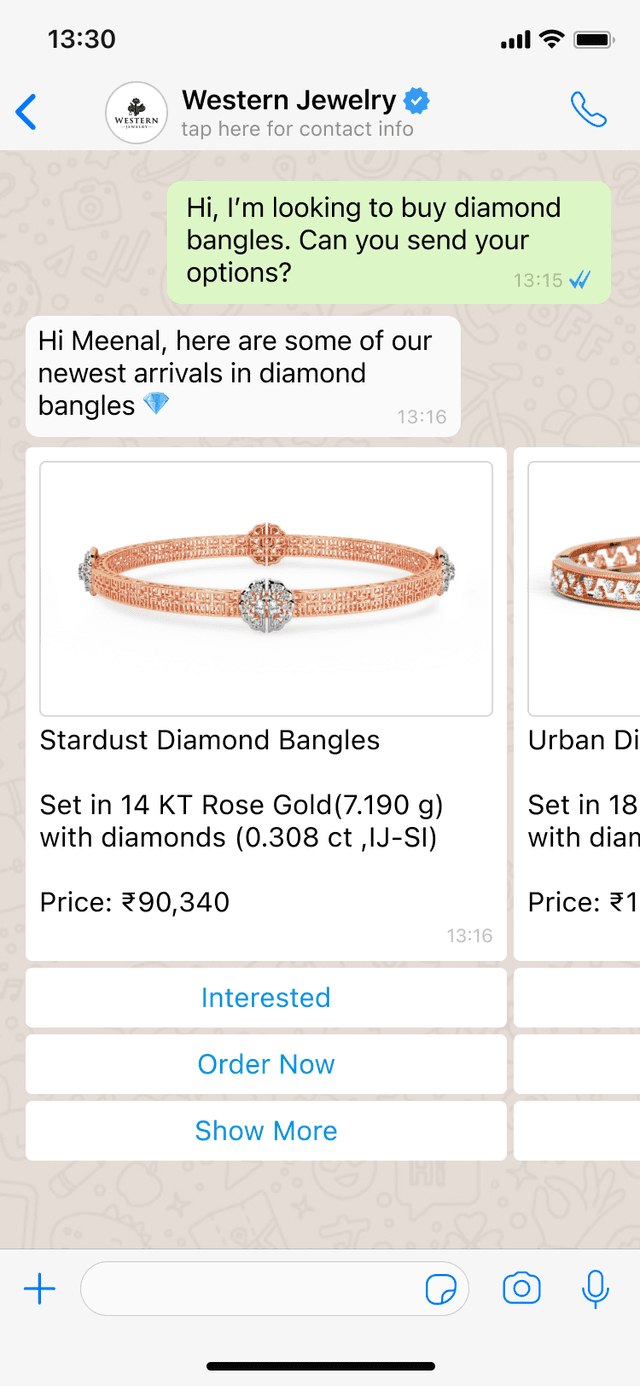Tap the "Hi Meenal" reply message bubble

[243, 376]
